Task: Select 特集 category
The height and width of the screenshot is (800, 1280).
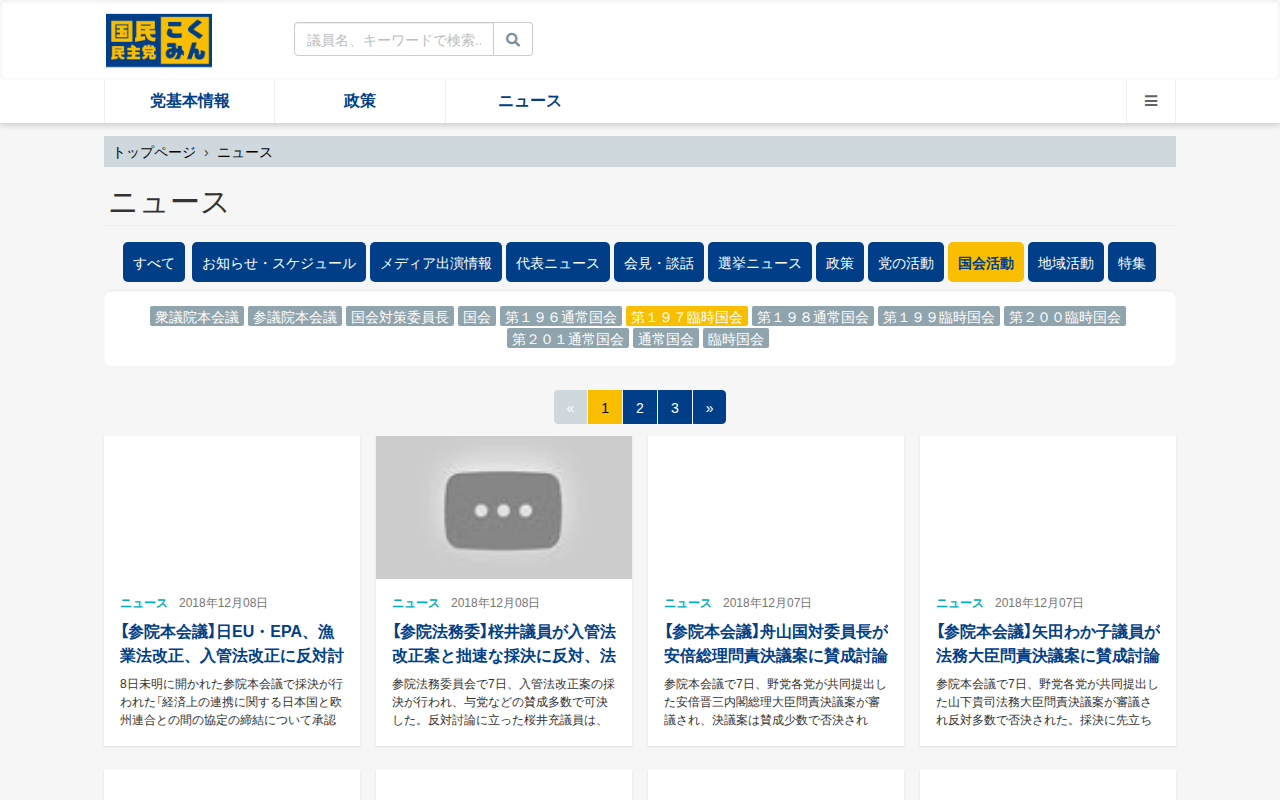Action: click(1132, 262)
